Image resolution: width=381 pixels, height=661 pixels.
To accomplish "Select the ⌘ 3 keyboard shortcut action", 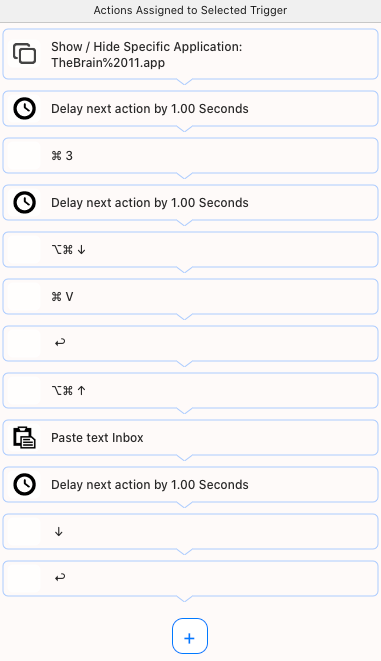I will point(190,156).
